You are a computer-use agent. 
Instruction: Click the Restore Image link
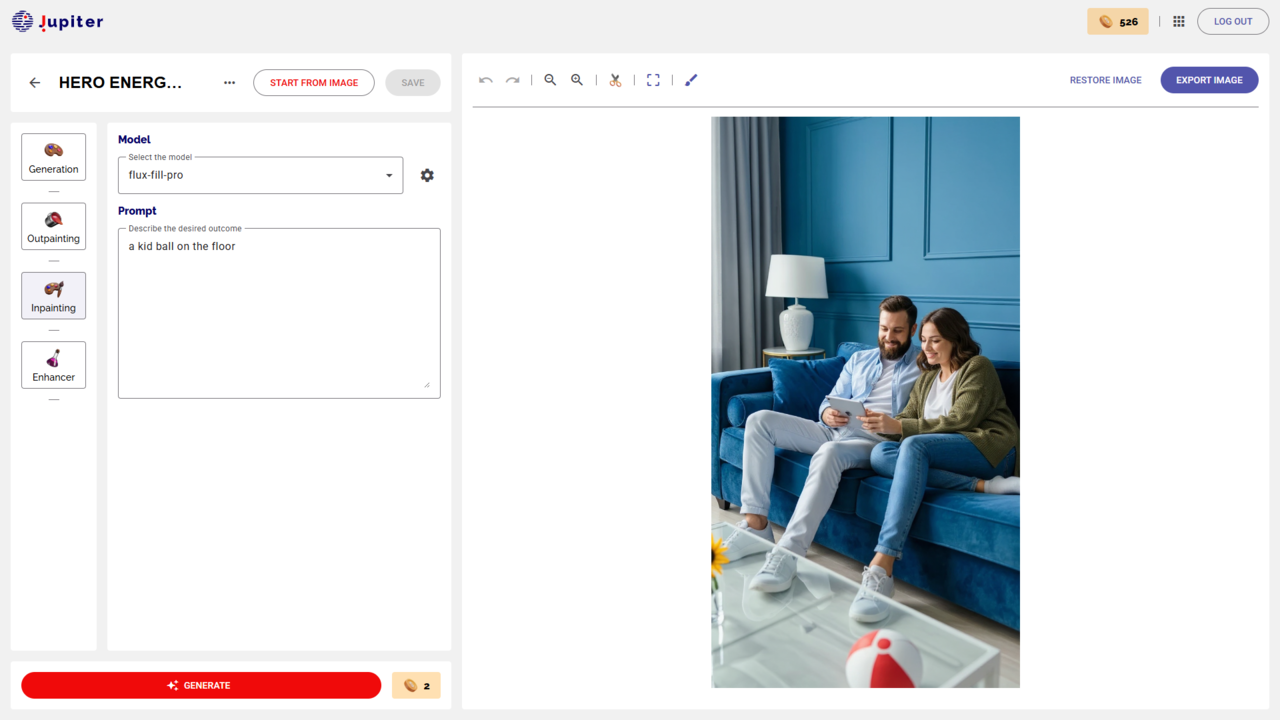coord(1105,80)
